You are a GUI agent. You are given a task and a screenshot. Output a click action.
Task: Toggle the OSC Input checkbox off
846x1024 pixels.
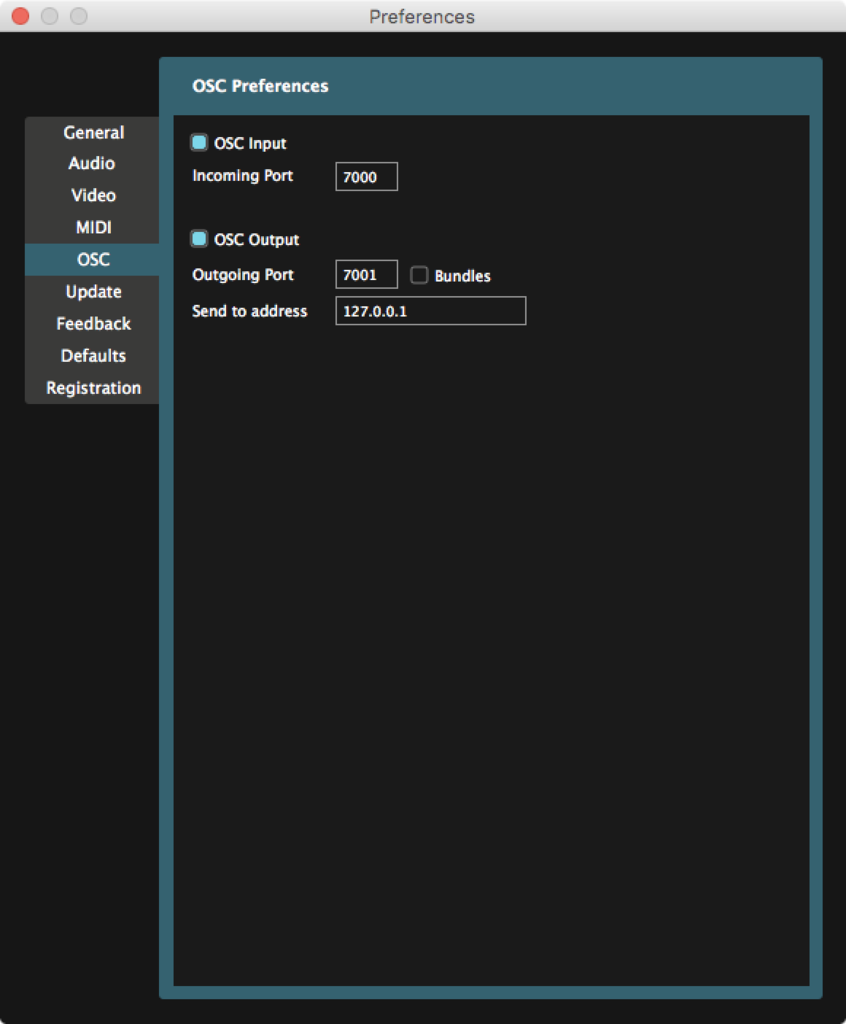pyautogui.click(x=198, y=142)
